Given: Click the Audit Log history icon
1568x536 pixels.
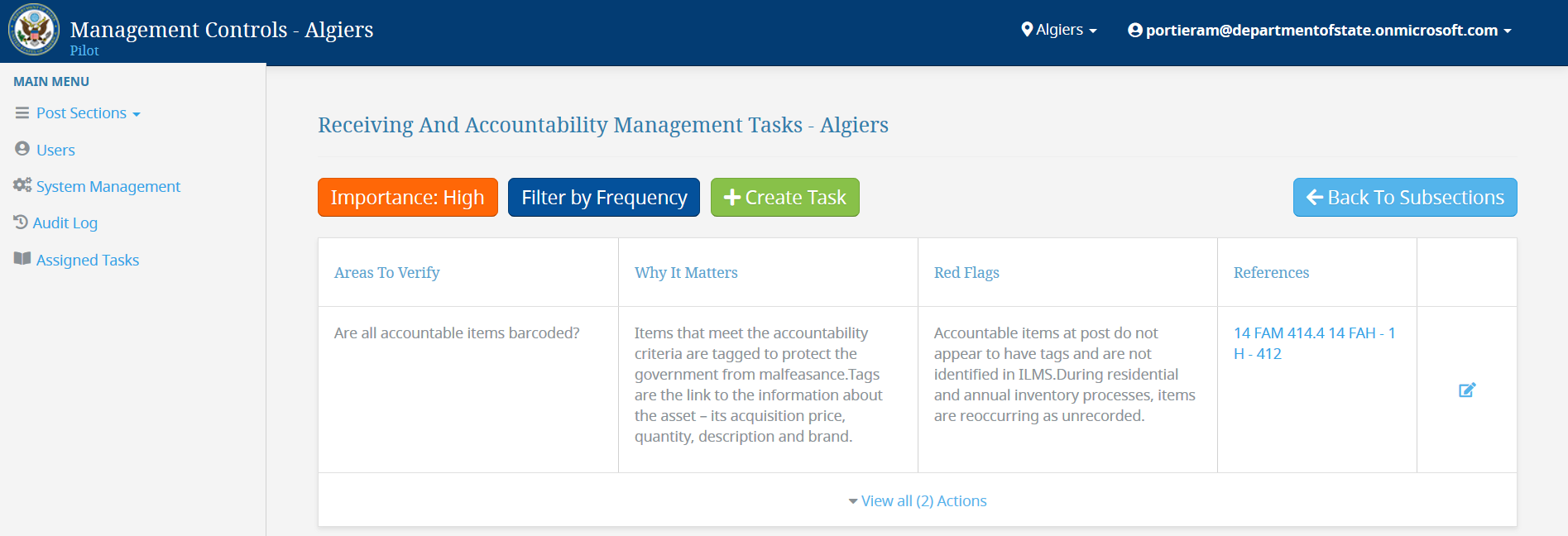Looking at the screenshot, I should tap(21, 222).
